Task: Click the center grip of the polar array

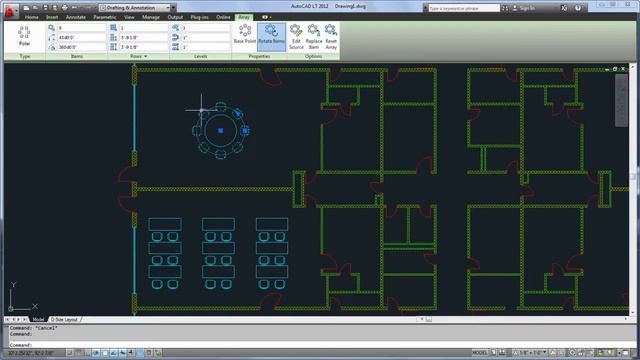Action: point(221,131)
